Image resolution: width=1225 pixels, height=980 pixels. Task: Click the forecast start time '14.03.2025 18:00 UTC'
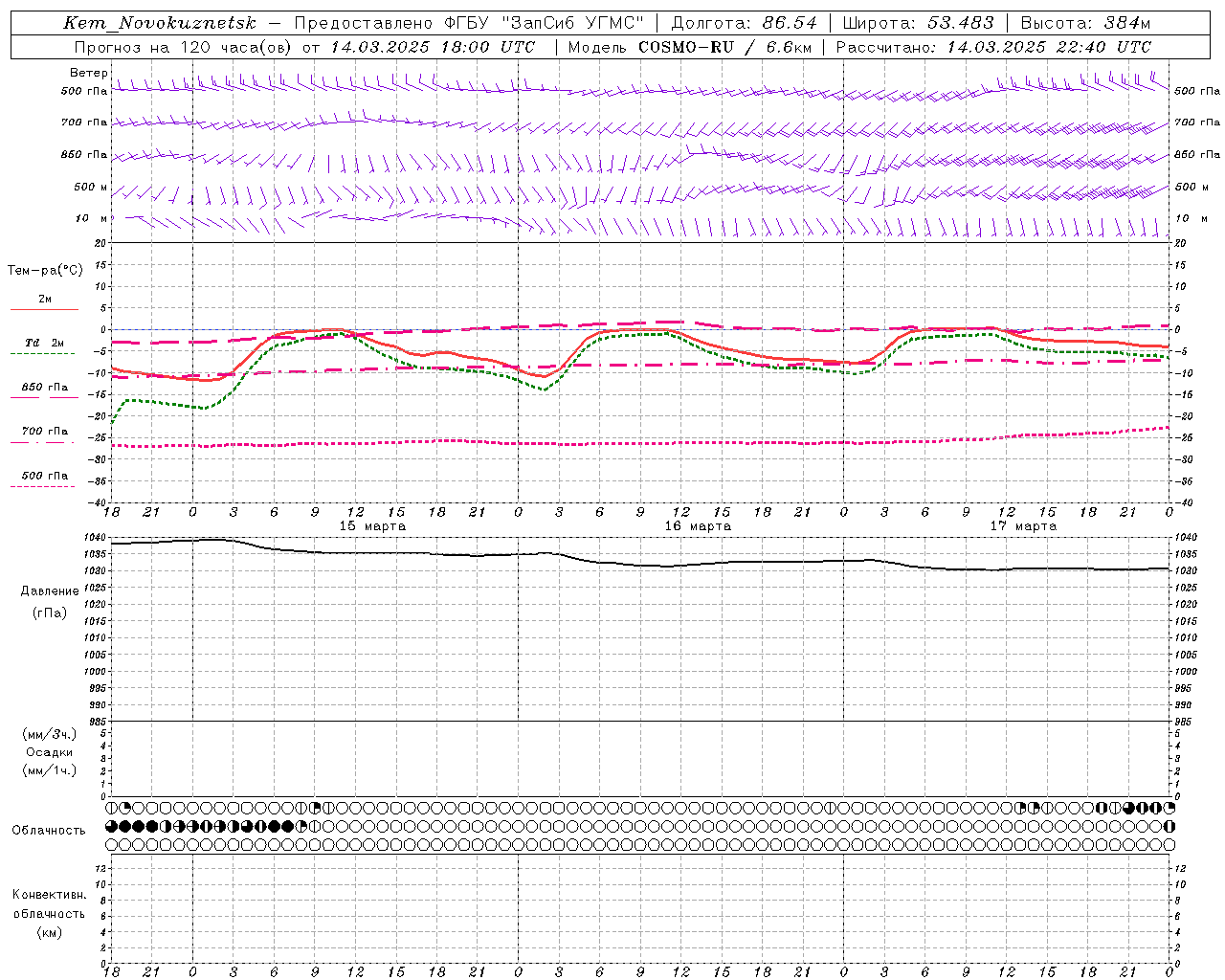tap(433, 47)
